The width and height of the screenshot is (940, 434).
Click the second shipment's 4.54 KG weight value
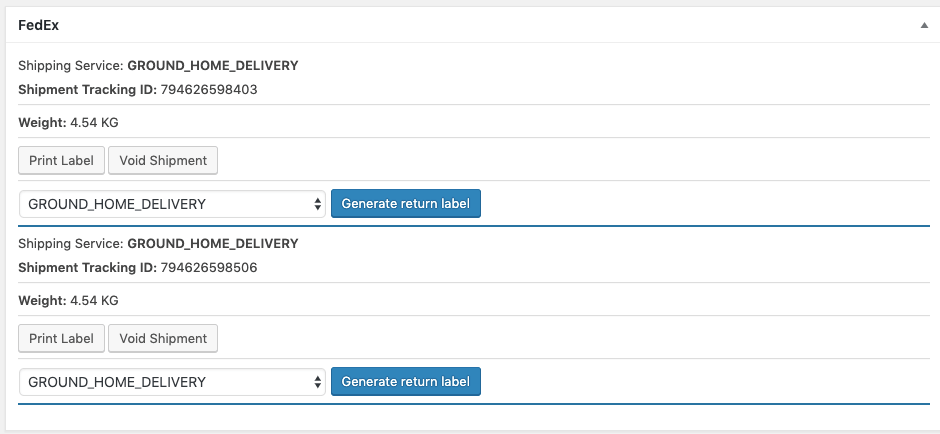[94, 301]
